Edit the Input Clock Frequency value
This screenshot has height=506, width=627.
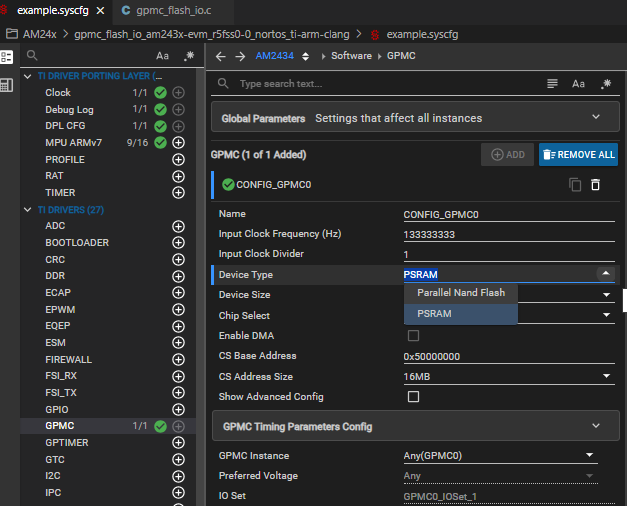[x=509, y=234]
